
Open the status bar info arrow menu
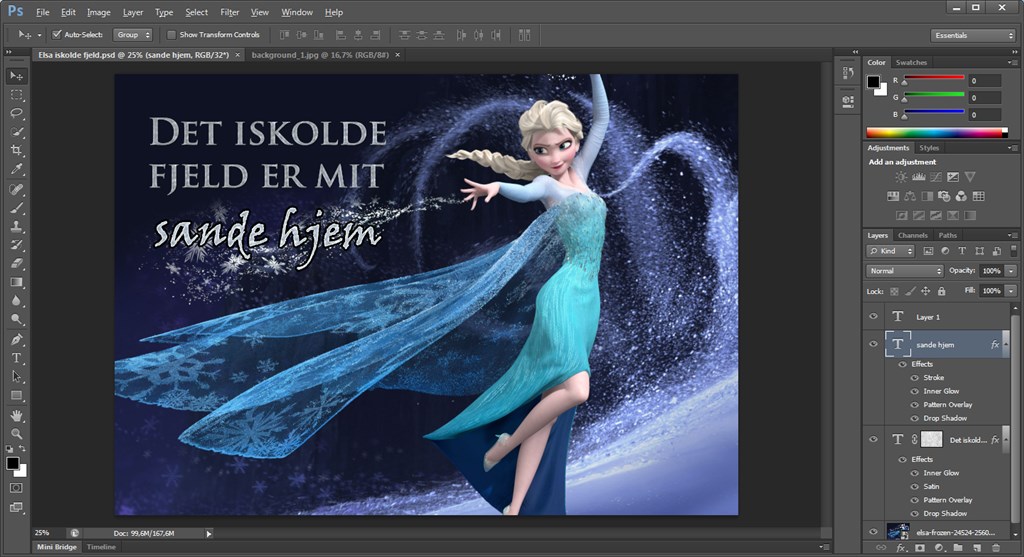(x=209, y=533)
